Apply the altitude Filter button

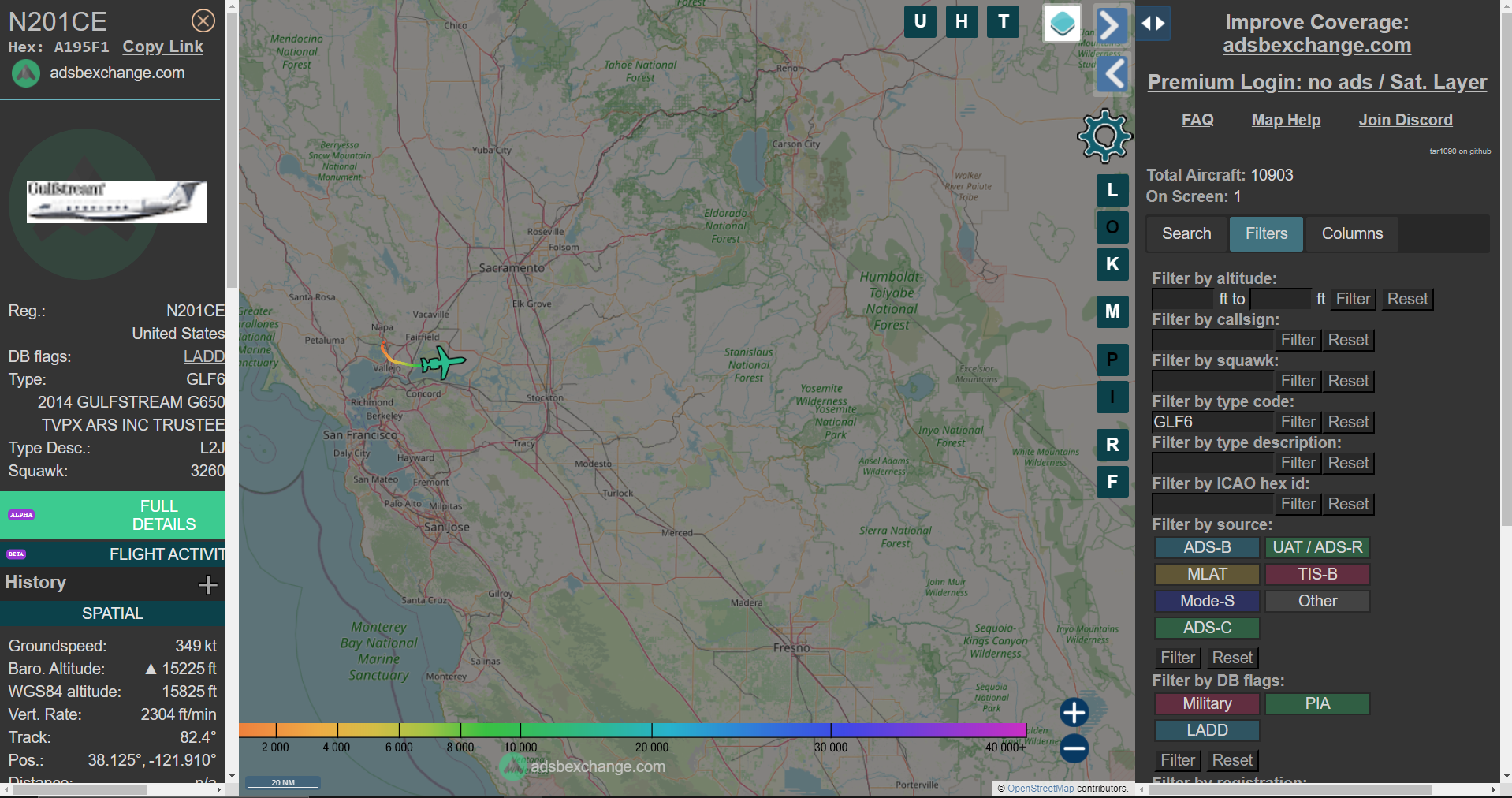pyautogui.click(x=1353, y=299)
